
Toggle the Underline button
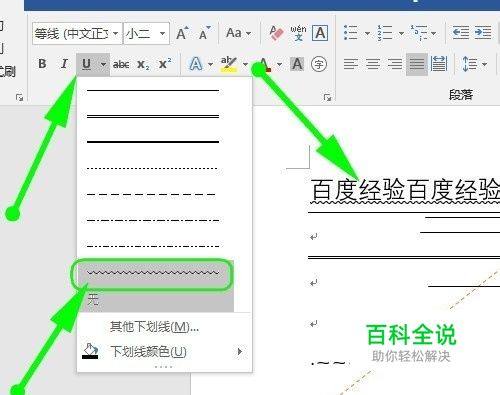86,64
